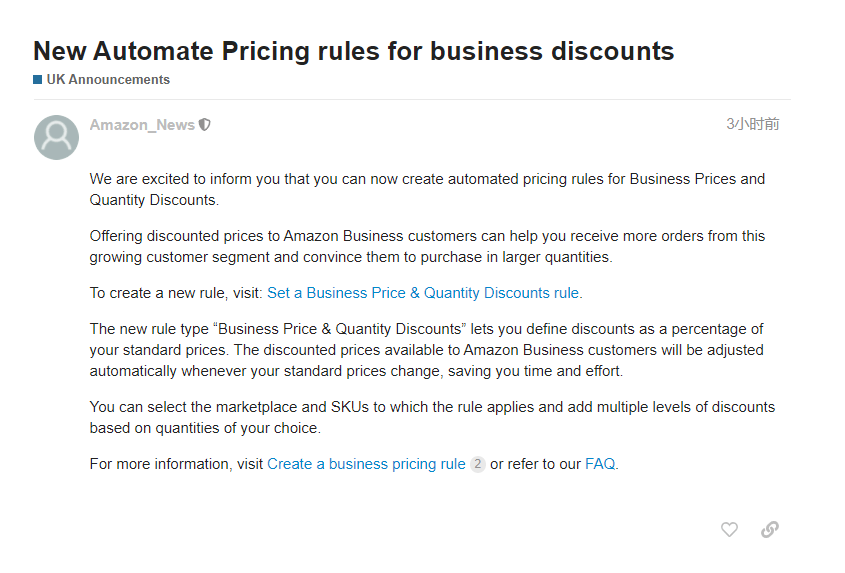The height and width of the screenshot is (573, 845).
Task: Click the text "For more information, visit"
Action: tap(176, 464)
